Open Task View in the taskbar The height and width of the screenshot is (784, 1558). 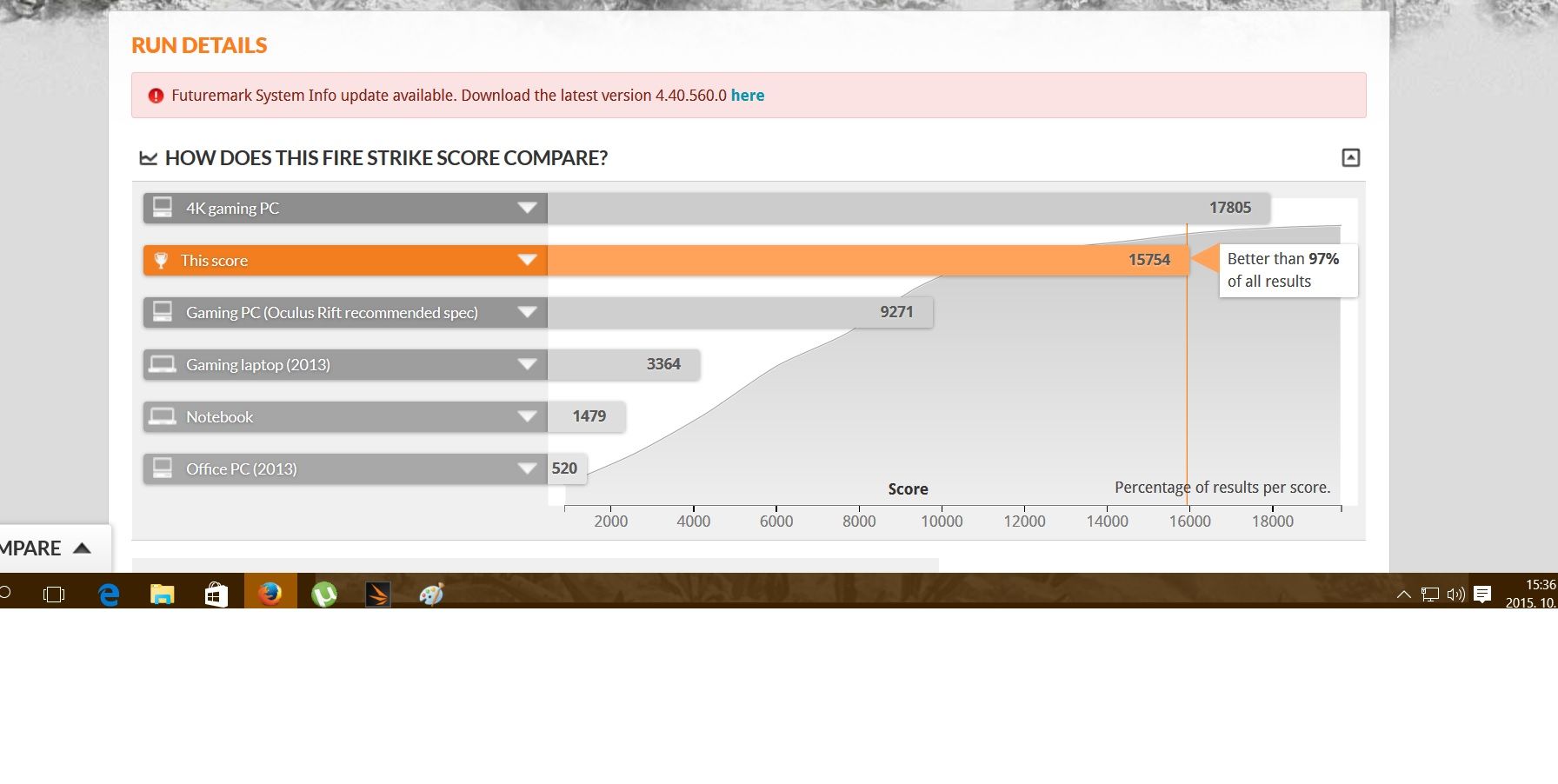54,595
